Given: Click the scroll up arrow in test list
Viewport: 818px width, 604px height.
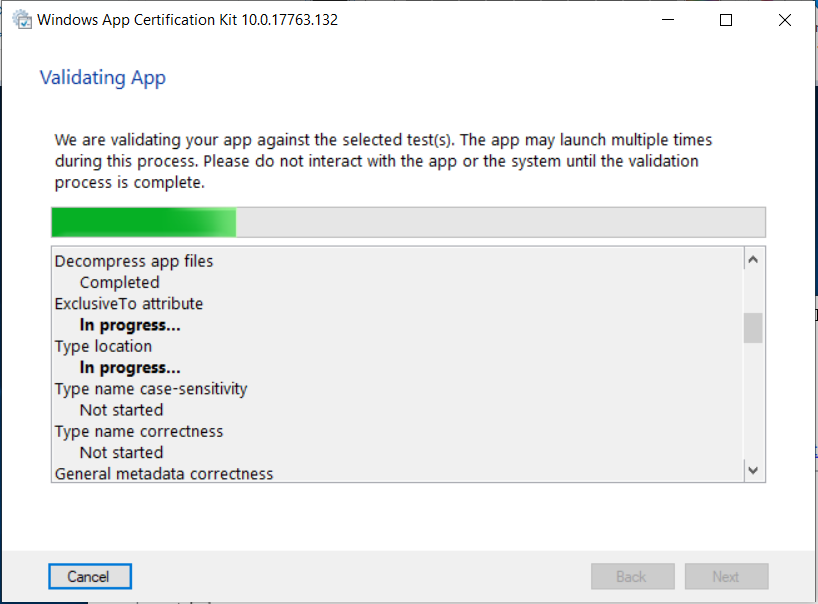Looking at the screenshot, I should pos(753,259).
